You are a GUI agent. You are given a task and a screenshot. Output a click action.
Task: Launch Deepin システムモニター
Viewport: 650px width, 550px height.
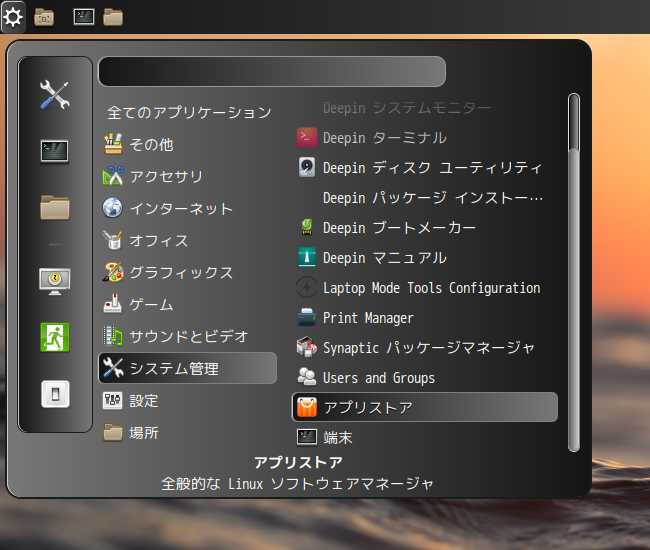407,108
